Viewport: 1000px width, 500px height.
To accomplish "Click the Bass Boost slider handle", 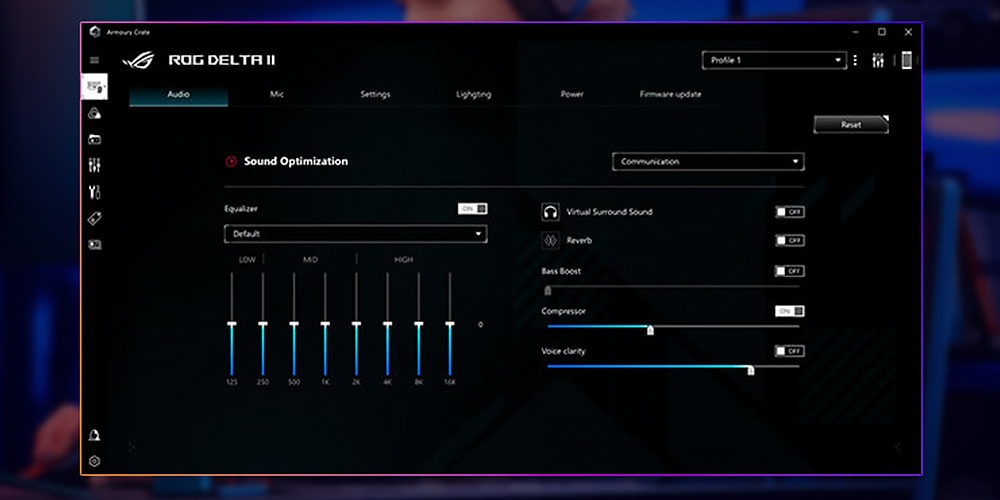I will 547,291.
